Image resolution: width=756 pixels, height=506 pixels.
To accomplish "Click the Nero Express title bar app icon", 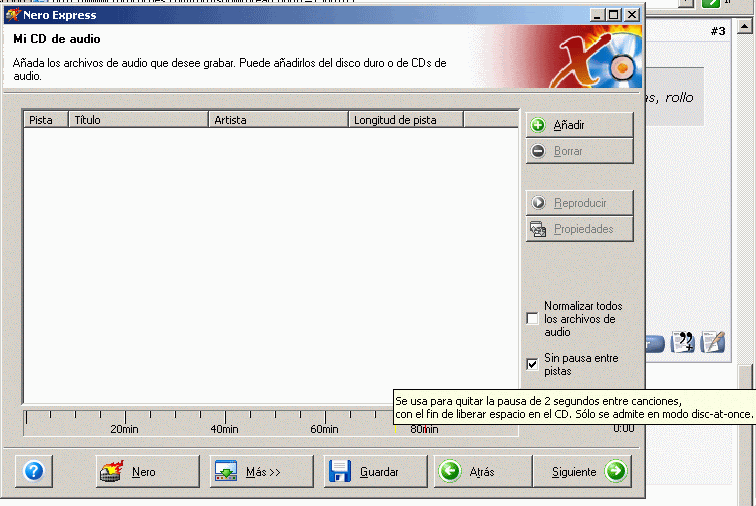I will coord(13,15).
